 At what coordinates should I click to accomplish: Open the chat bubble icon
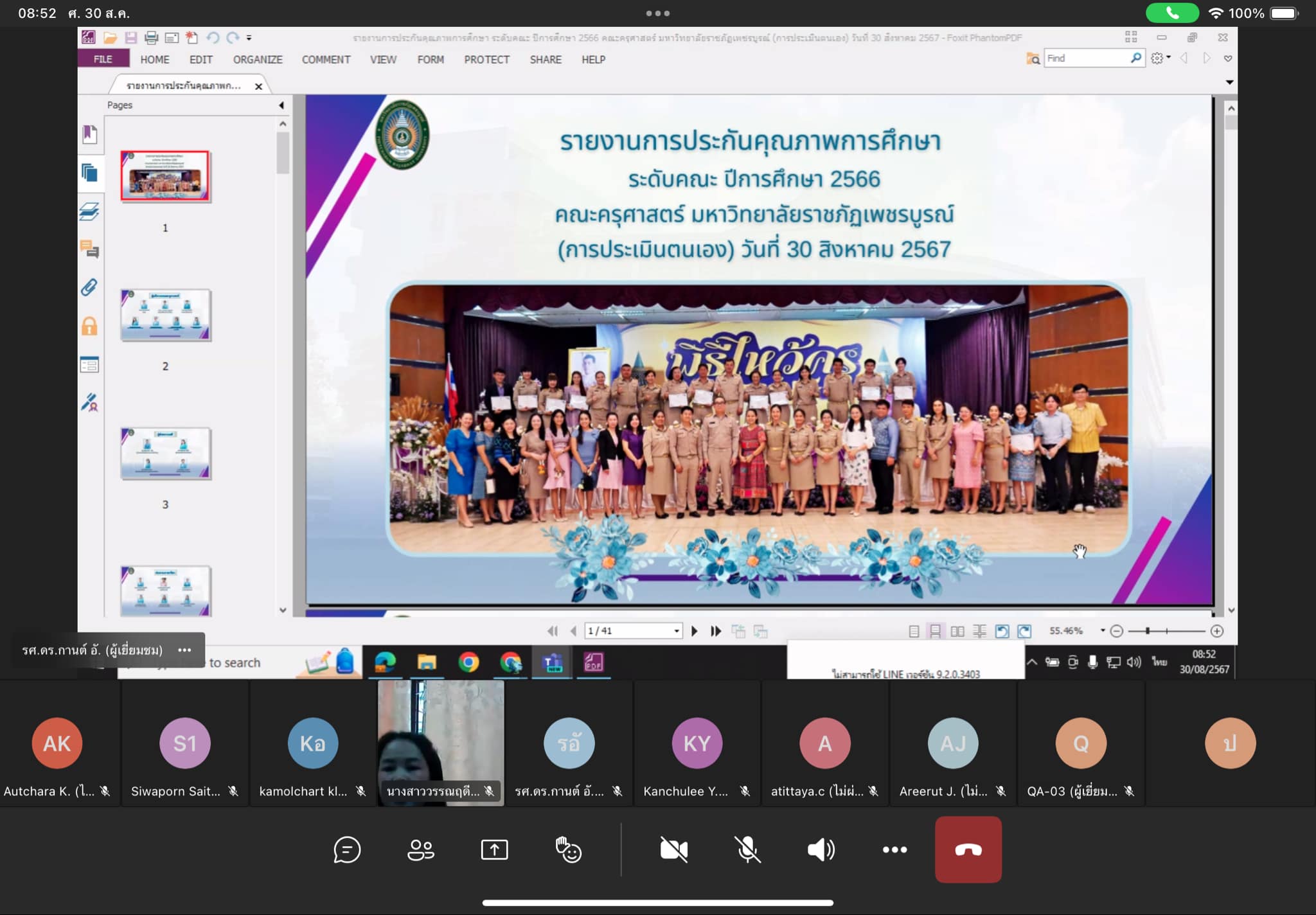(346, 849)
